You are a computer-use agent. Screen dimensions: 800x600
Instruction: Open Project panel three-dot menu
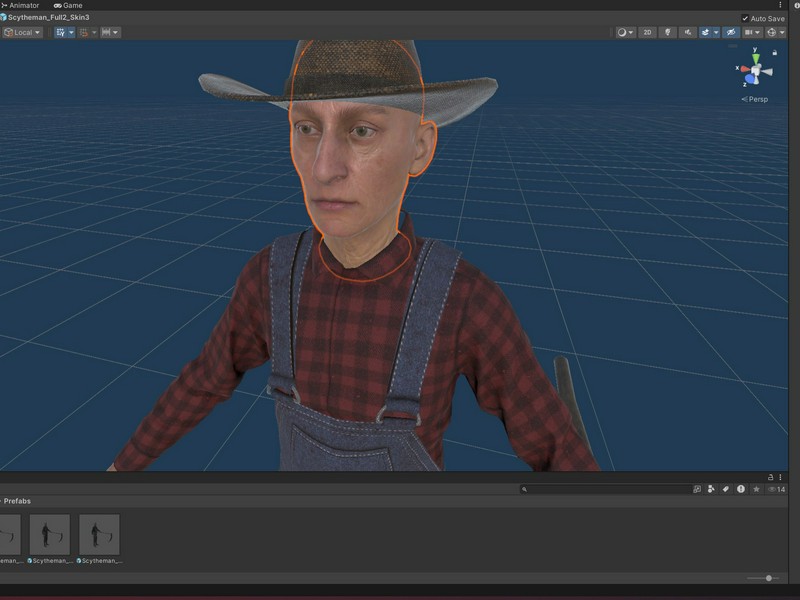pyautogui.click(x=780, y=477)
